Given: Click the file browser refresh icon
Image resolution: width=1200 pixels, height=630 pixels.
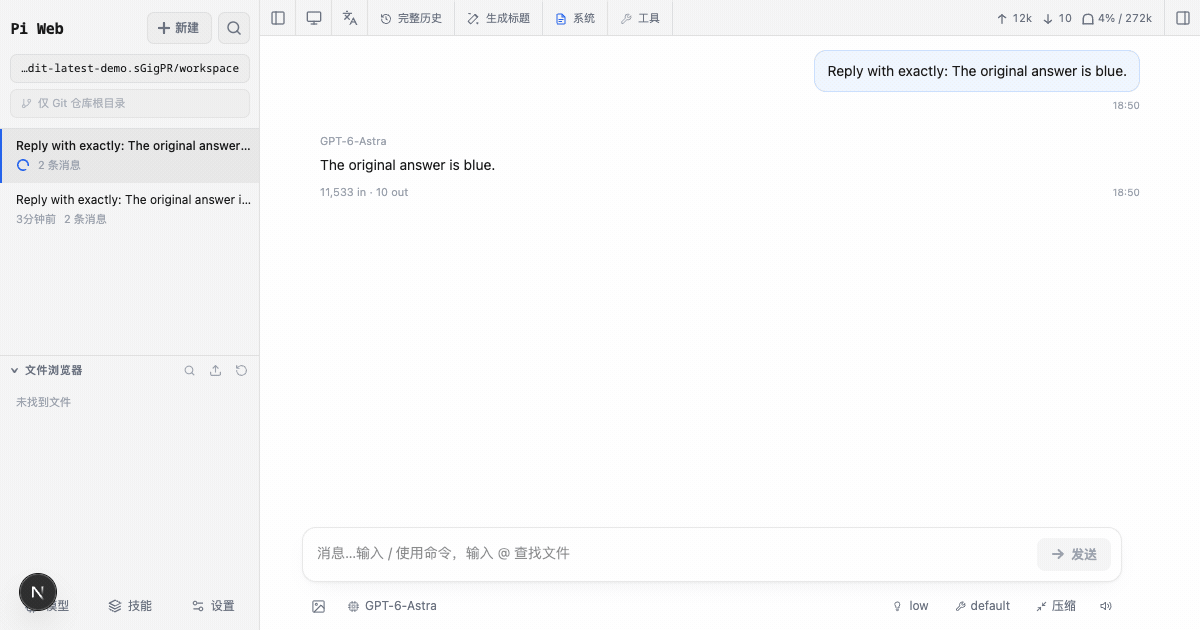Looking at the screenshot, I should (x=241, y=370).
